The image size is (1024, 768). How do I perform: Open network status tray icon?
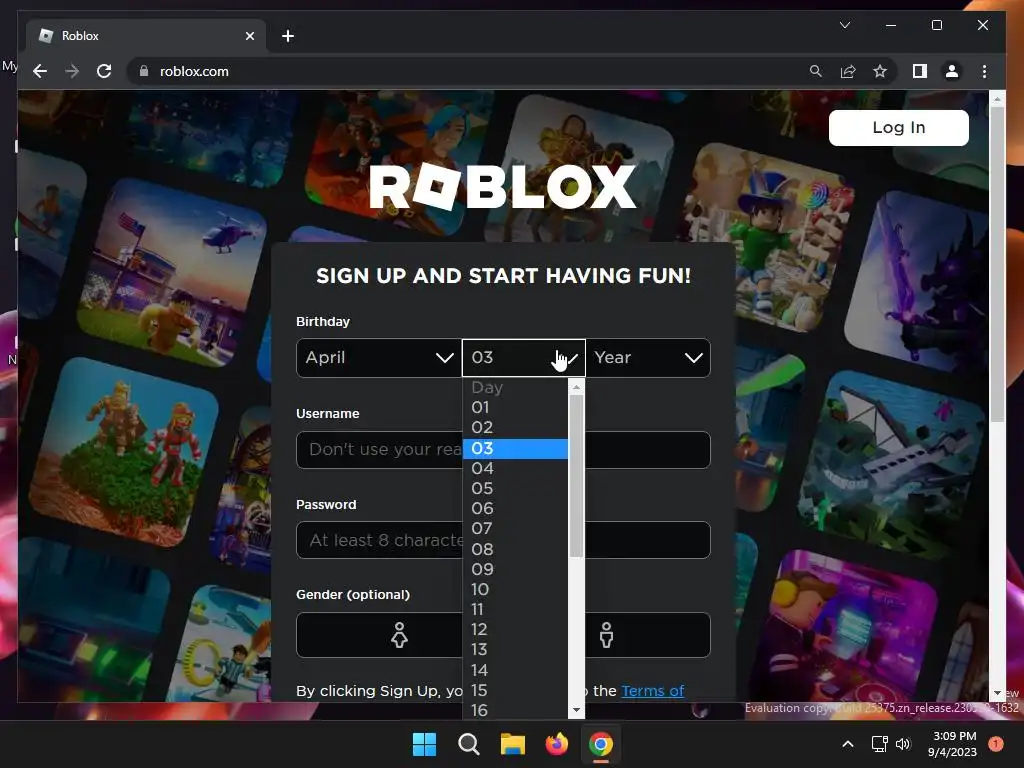(880, 744)
